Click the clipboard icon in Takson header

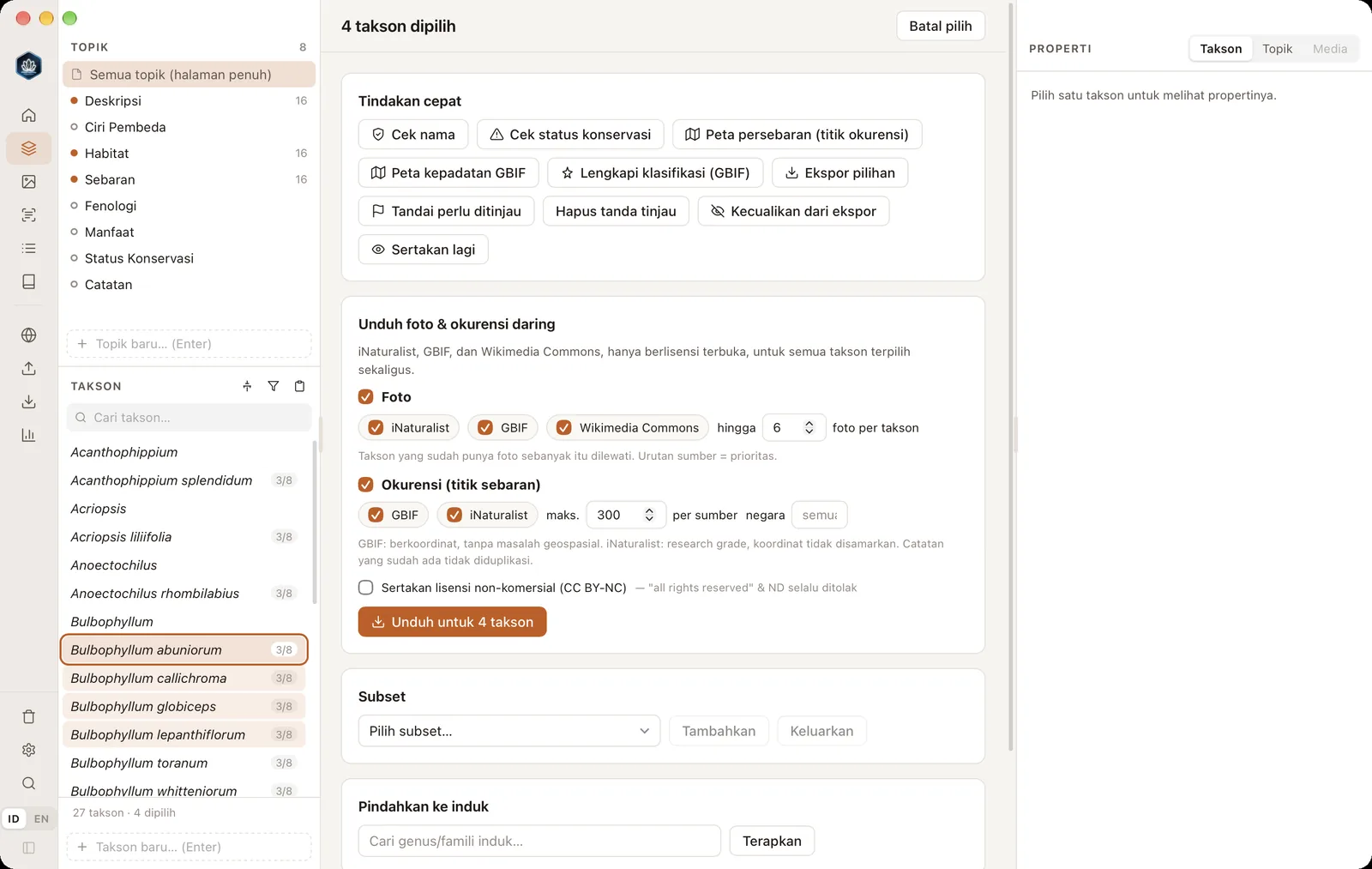[299, 386]
